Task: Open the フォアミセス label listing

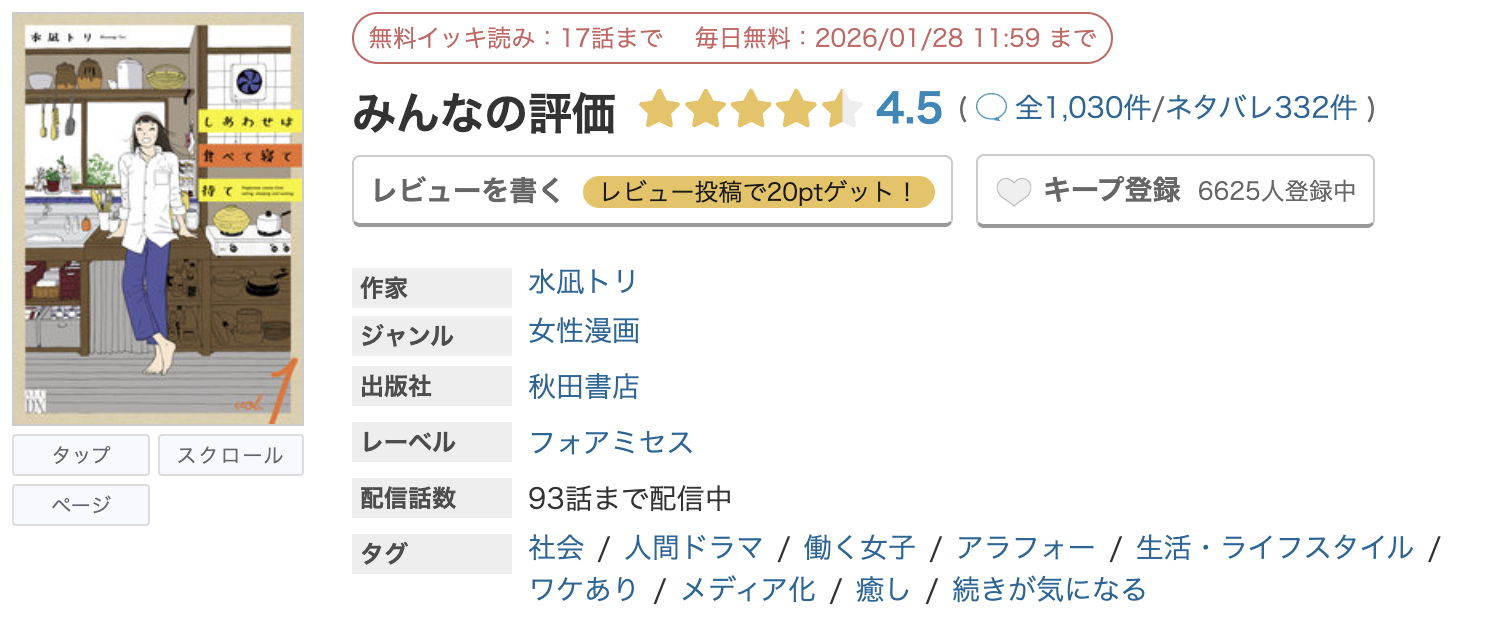Action: click(611, 442)
